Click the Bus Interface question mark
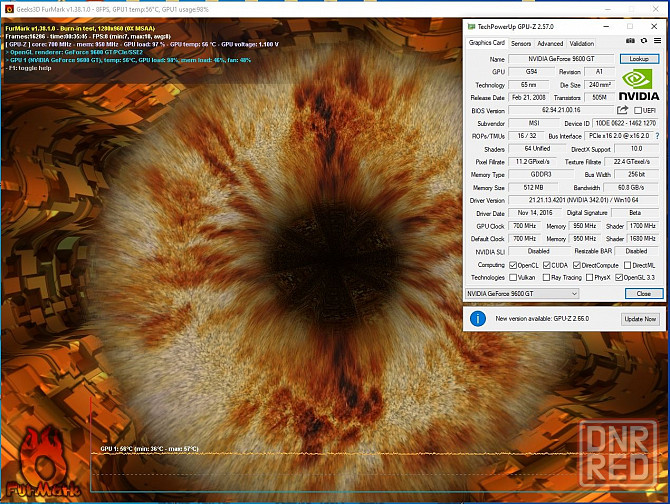The height and width of the screenshot is (504, 670). click(x=658, y=136)
